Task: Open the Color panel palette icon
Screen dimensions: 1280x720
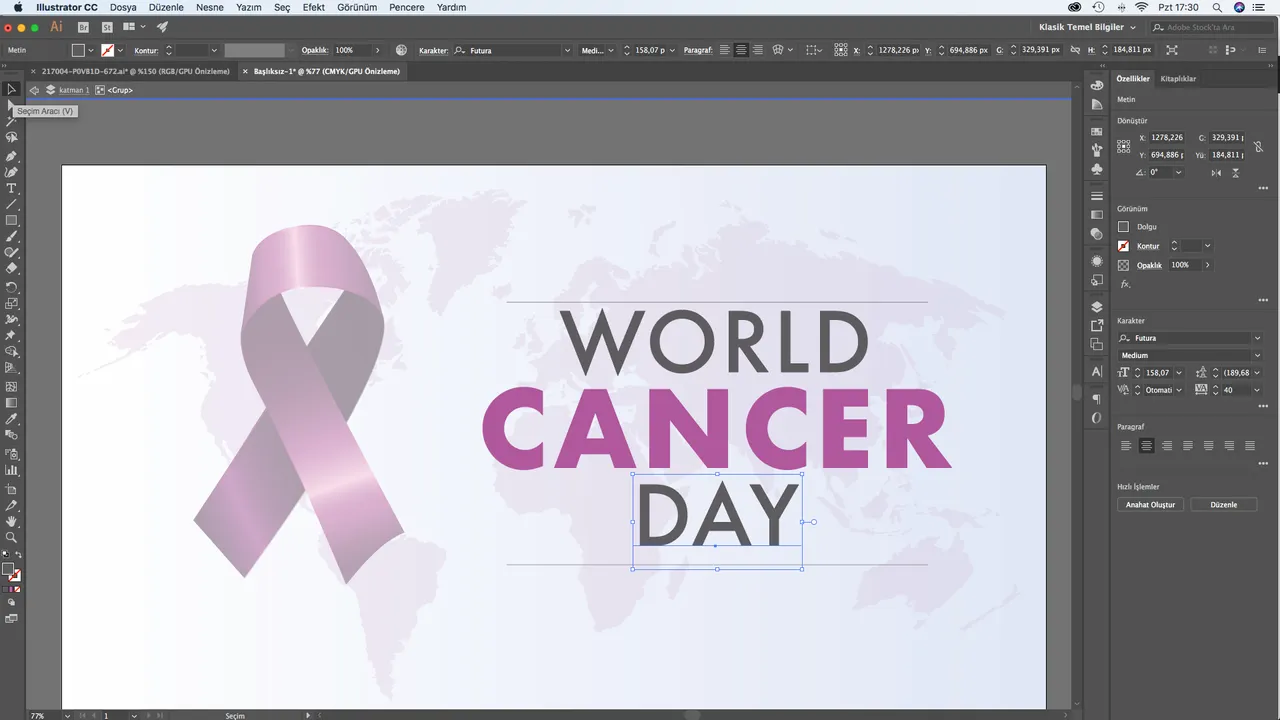Action: pyautogui.click(x=1097, y=86)
